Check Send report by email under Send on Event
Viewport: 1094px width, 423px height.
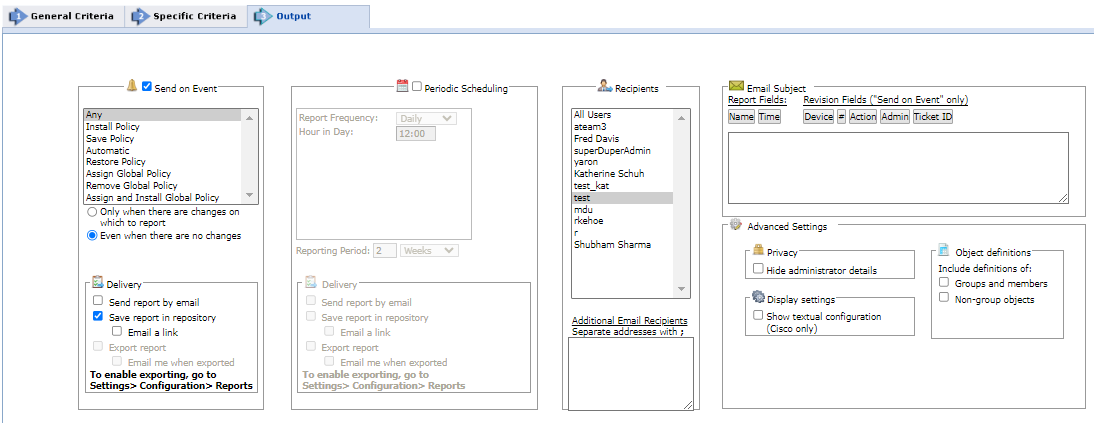(98, 300)
